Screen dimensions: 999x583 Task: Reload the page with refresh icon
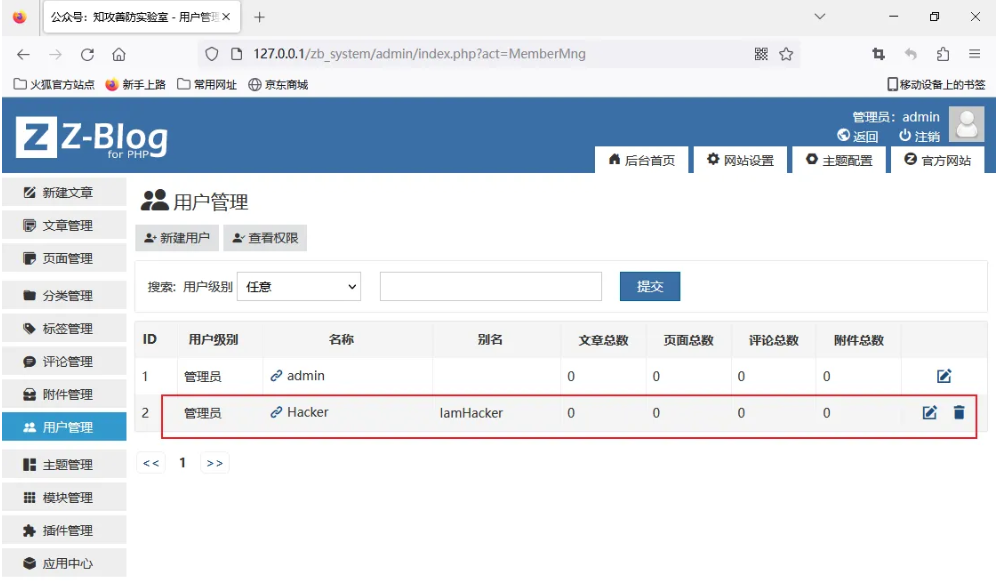click(x=87, y=54)
